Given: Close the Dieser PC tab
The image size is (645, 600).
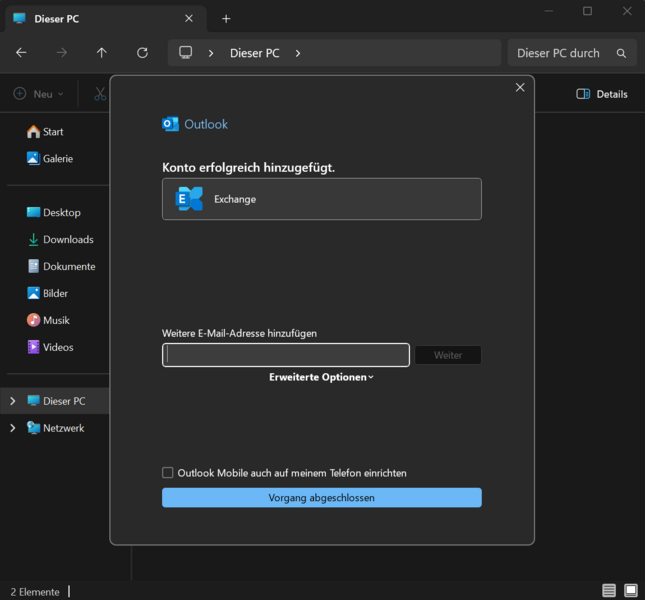Looking at the screenshot, I should point(189,19).
